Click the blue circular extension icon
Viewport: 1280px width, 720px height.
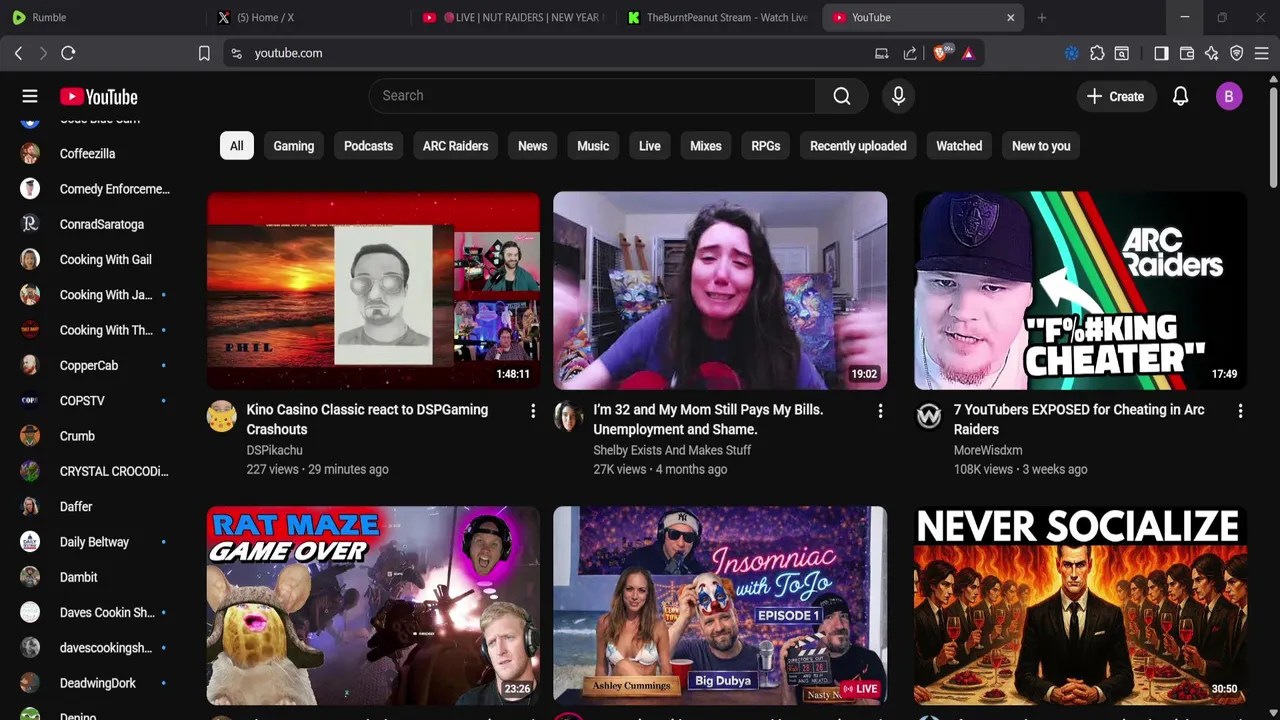click(x=1072, y=53)
